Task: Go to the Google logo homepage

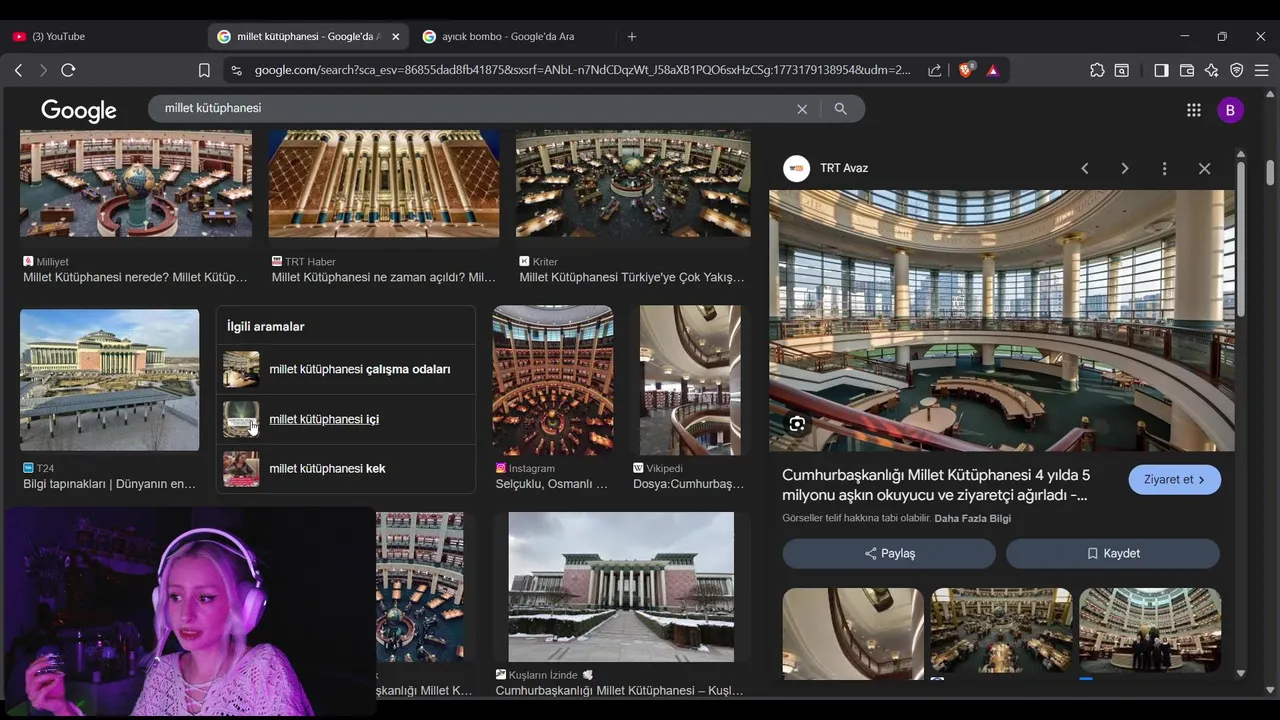Action: [x=79, y=110]
